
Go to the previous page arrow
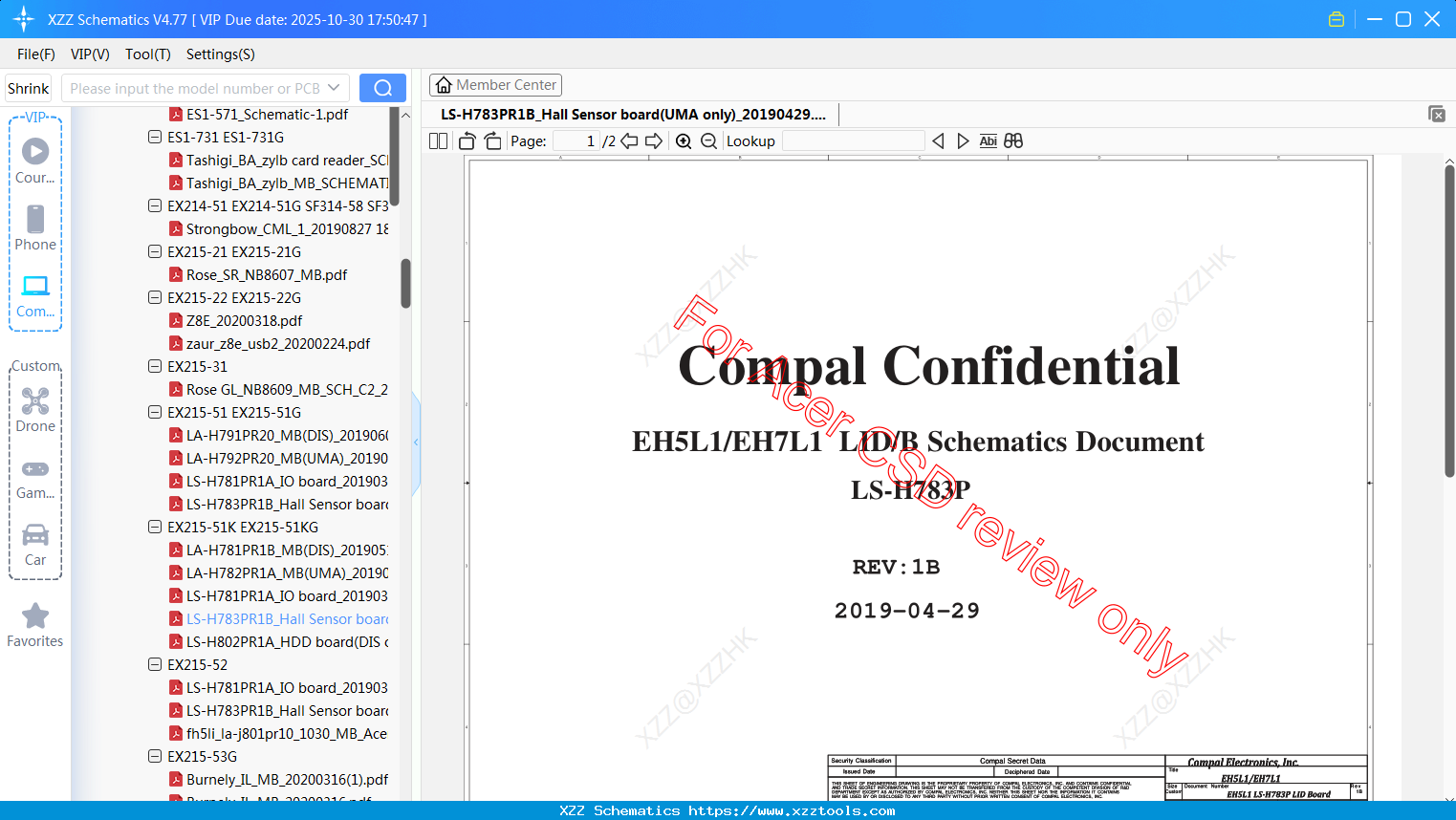(629, 141)
